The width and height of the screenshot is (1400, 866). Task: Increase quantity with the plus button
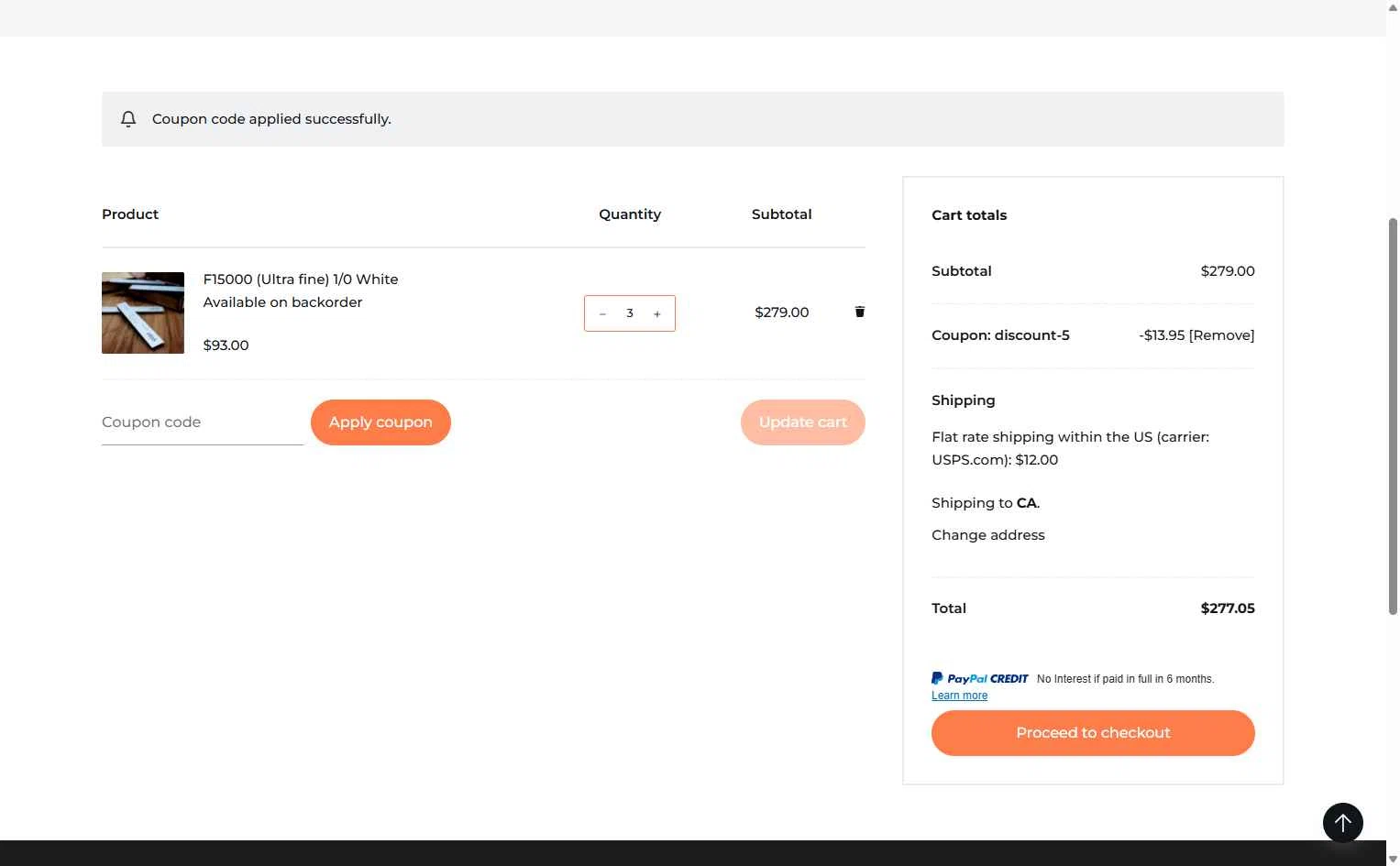point(656,313)
